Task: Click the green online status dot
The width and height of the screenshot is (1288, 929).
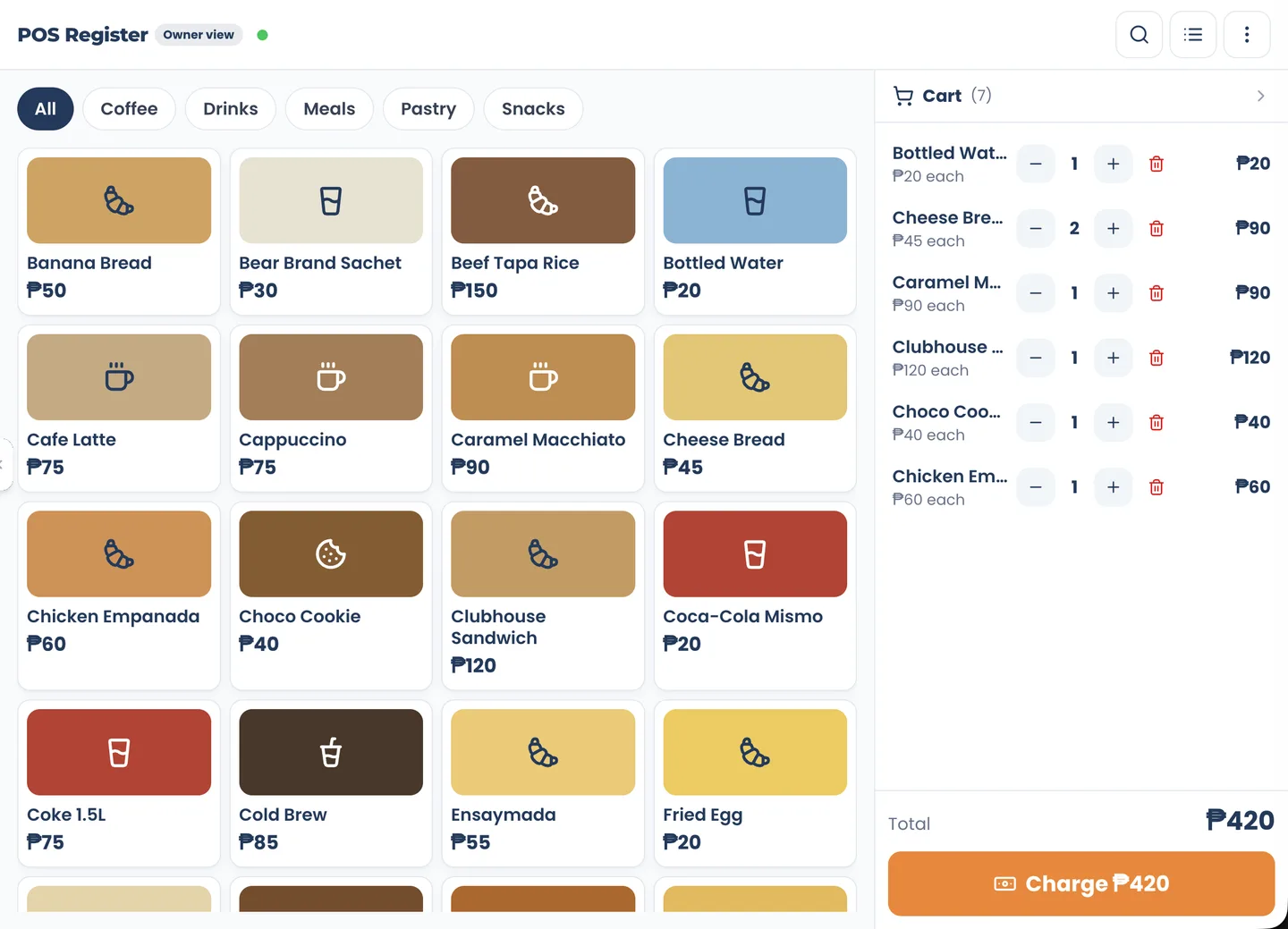Action: [x=262, y=35]
